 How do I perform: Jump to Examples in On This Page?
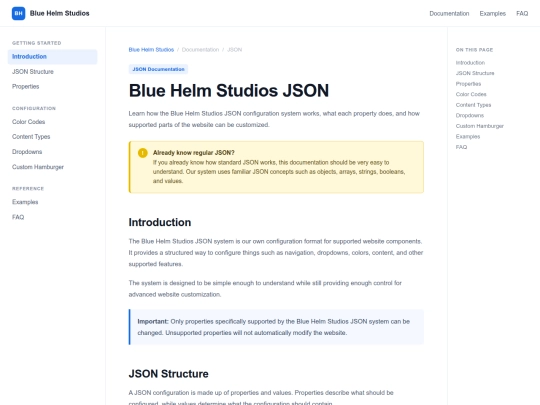pyautogui.click(x=468, y=136)
